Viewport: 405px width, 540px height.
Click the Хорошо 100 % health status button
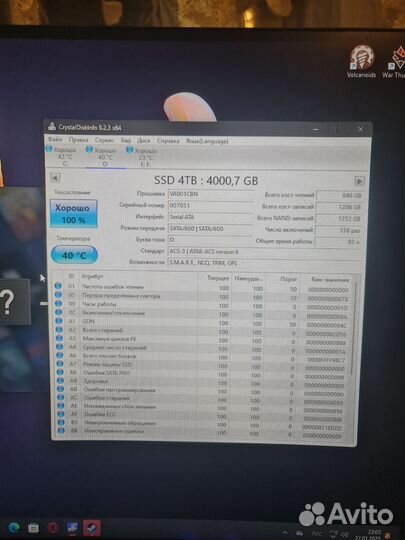74,214
